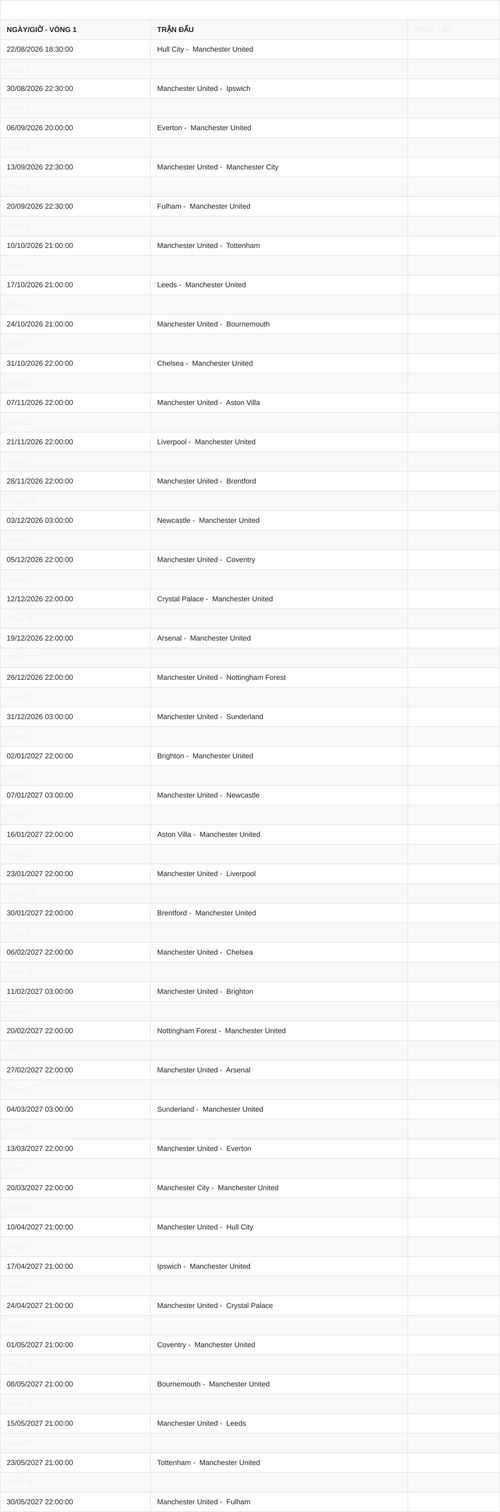Open the Liverpool - Manchester United away match
The height and width of the screenshot is (1512, 500).
pyautogui.click(x=206, y=442)
